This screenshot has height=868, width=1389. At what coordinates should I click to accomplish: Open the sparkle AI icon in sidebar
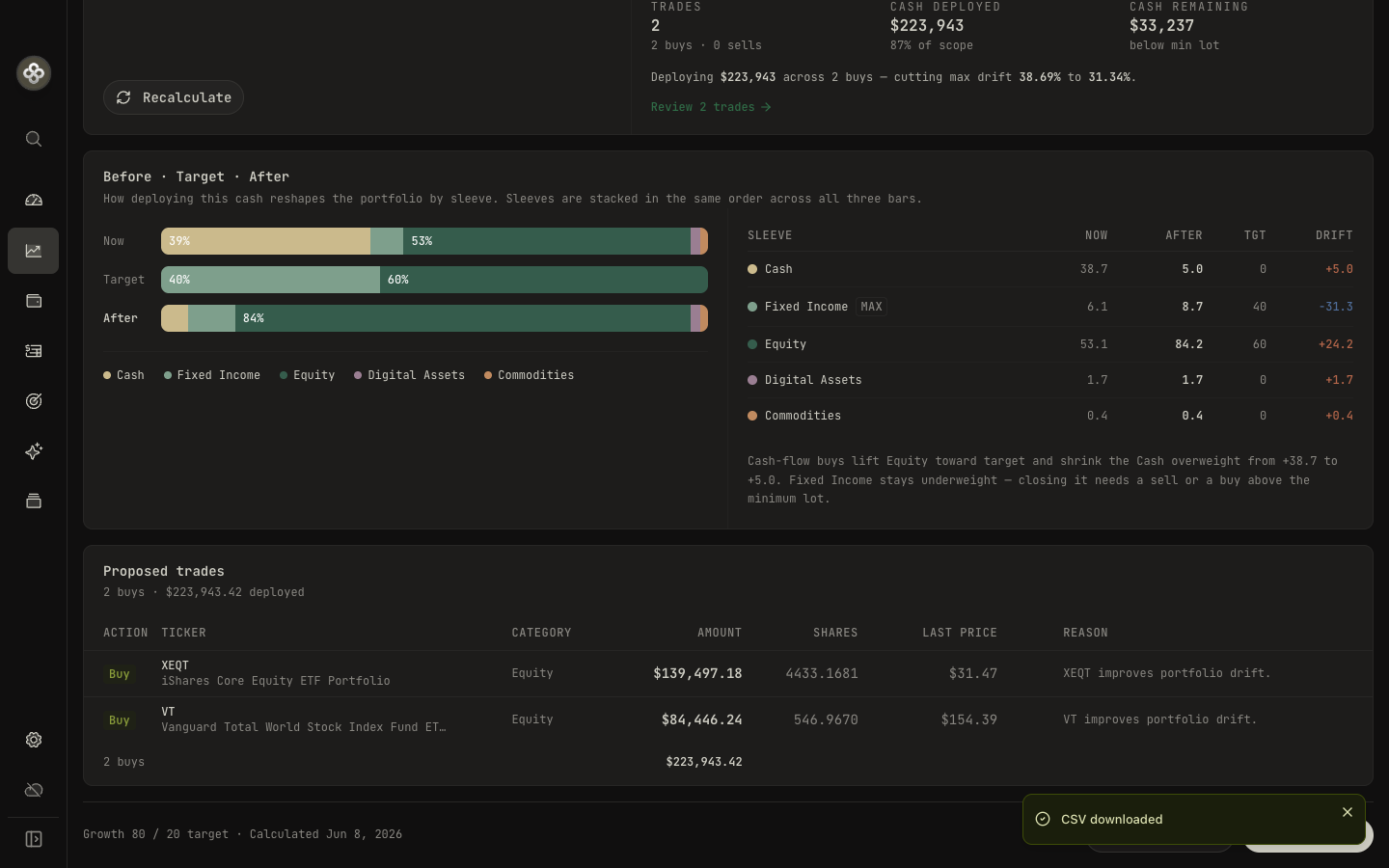pyautogui.click(x=34, y=451)
